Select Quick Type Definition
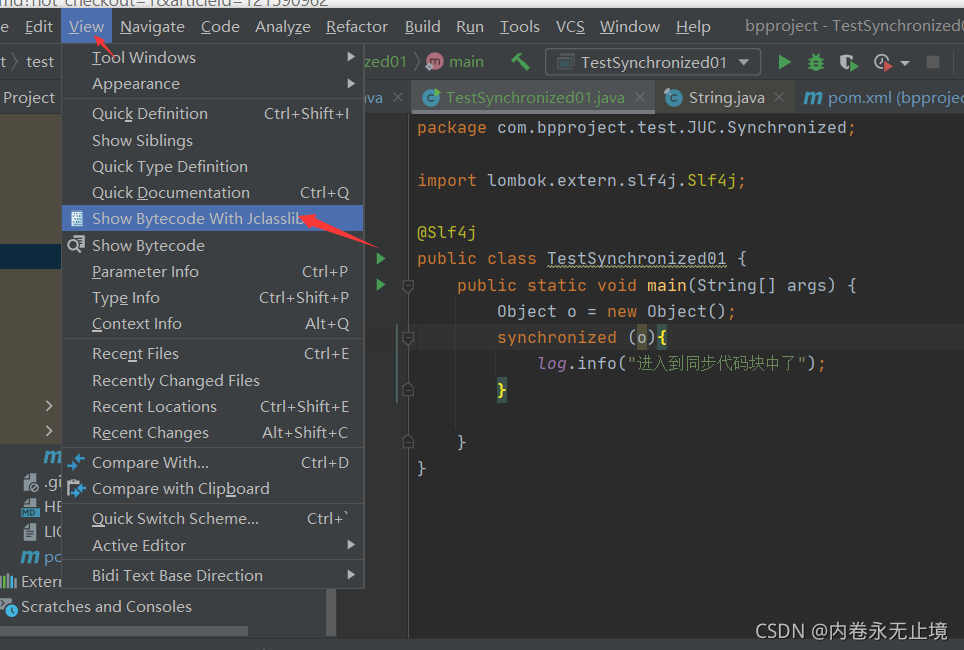 point(213,167)
